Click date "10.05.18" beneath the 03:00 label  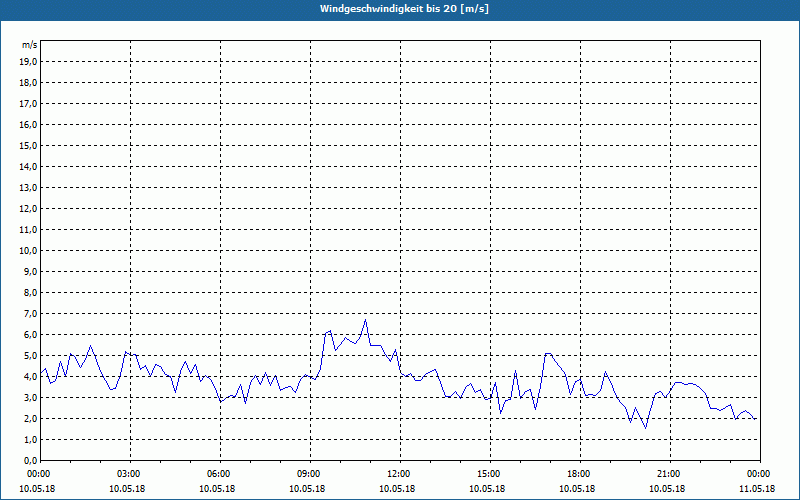click(x=127, y=489)
